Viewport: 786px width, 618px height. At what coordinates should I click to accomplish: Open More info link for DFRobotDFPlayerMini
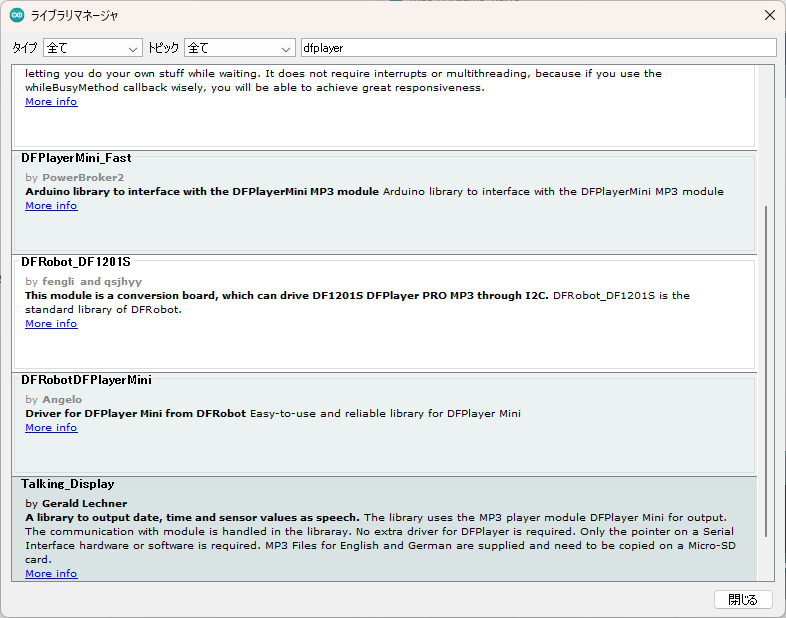(51, 428)
